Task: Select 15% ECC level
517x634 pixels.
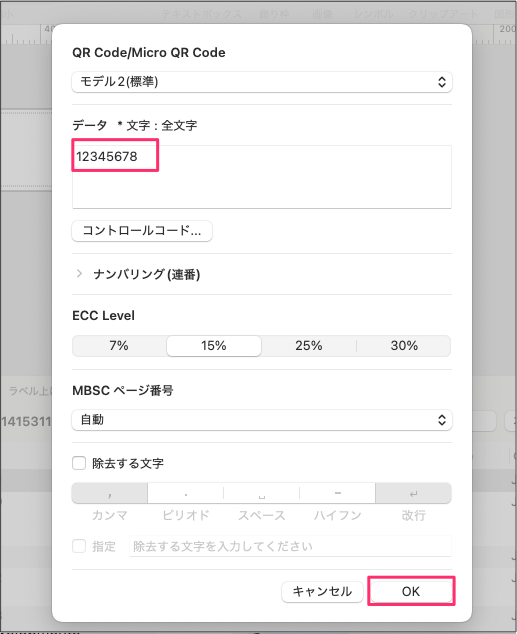Action: pos(214,346)
